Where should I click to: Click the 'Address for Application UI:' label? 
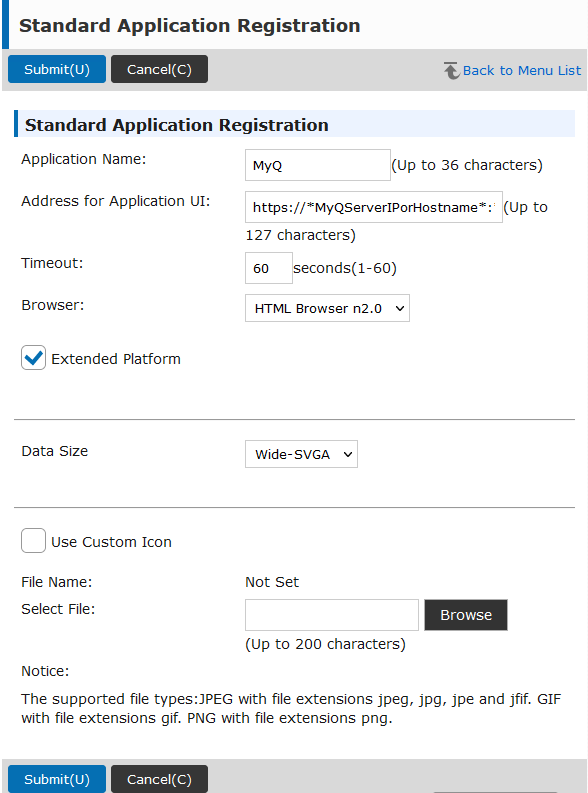[x=115, y=201]
